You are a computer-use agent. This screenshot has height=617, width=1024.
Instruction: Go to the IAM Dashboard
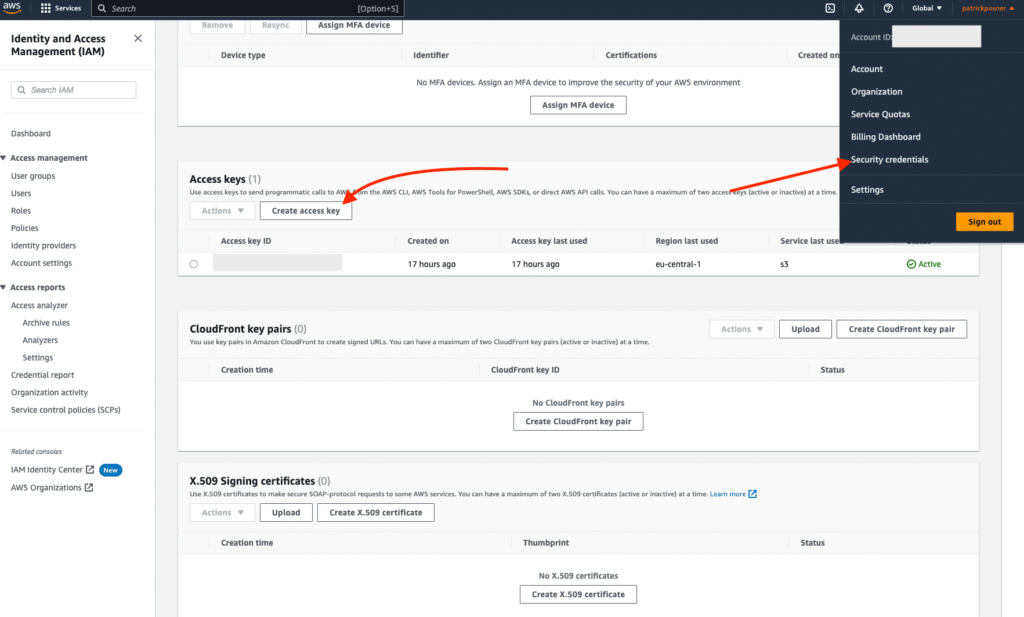pyautogui.click(x=31, y=134)
